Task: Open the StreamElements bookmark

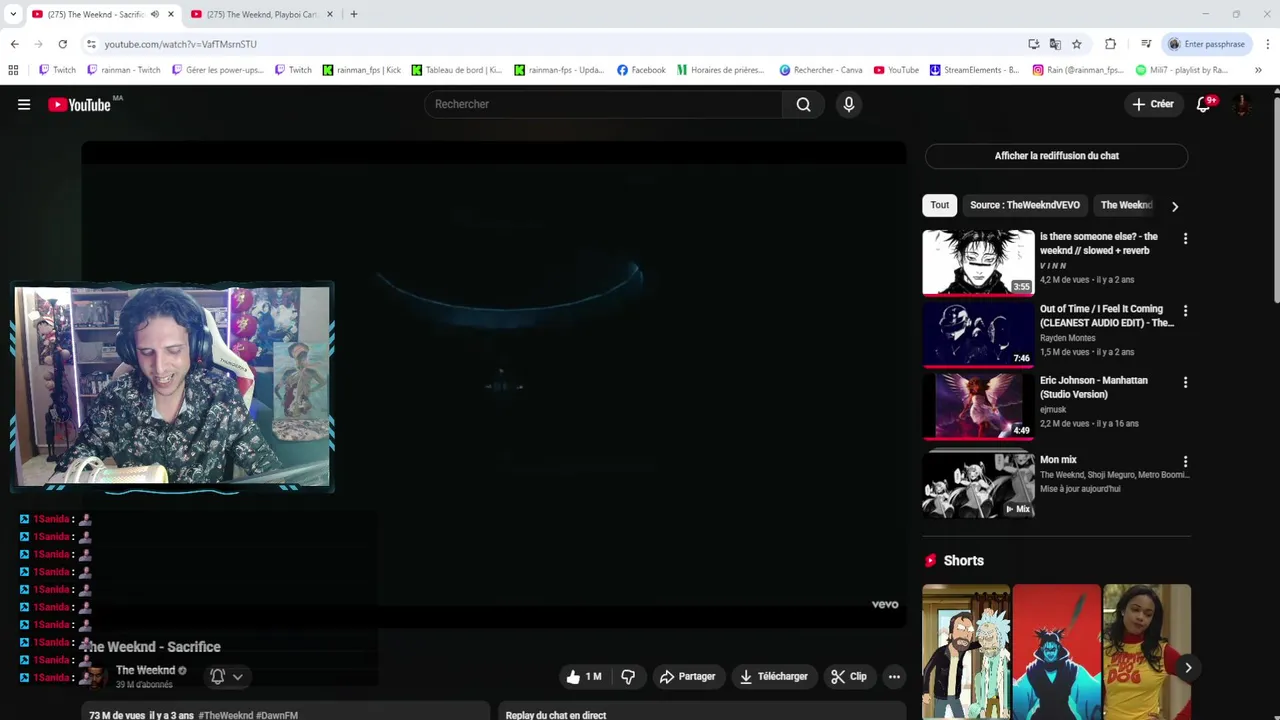Action: tap(974, 70)
